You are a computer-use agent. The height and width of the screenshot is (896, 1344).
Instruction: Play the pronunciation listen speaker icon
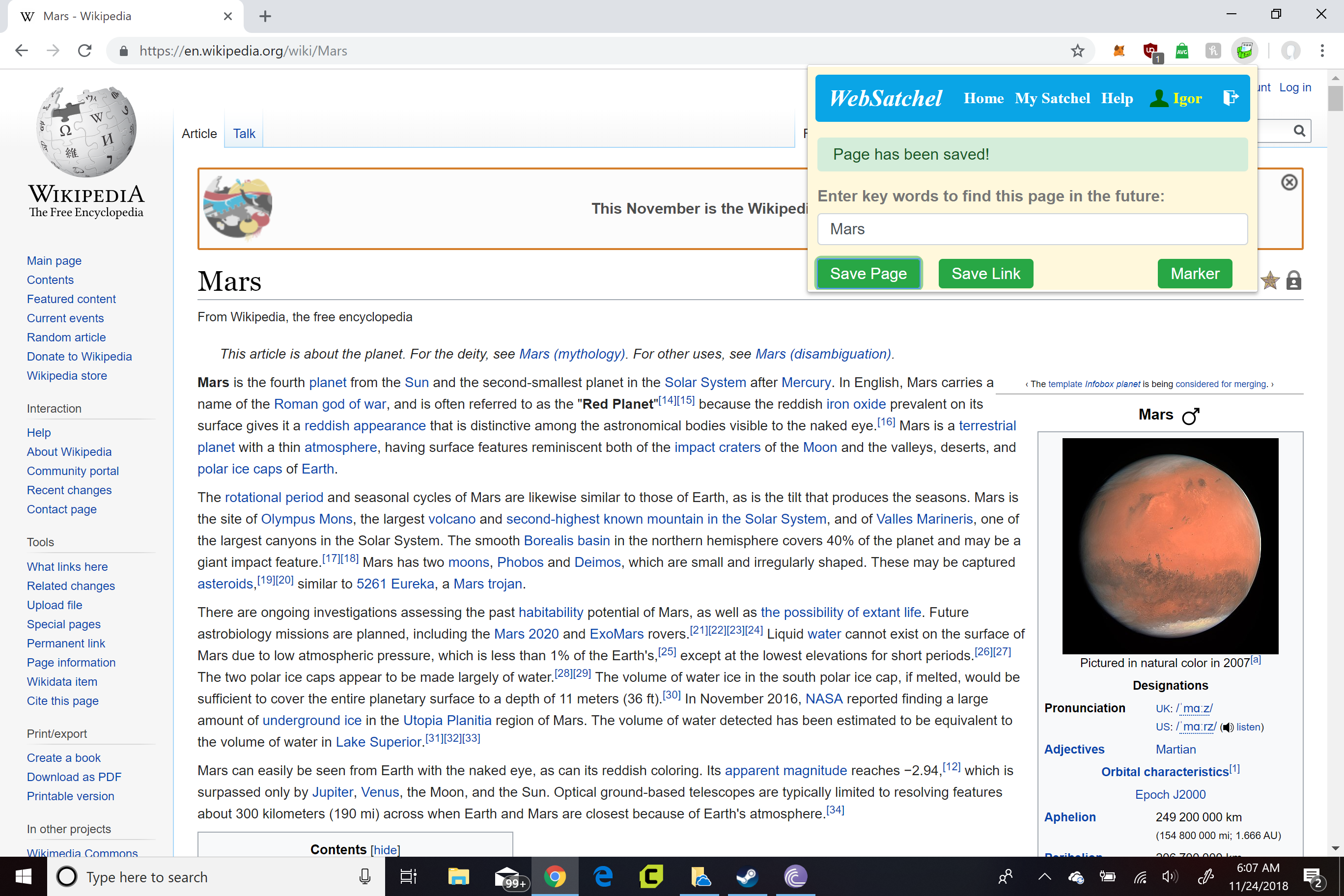(x=1227, y=728)
